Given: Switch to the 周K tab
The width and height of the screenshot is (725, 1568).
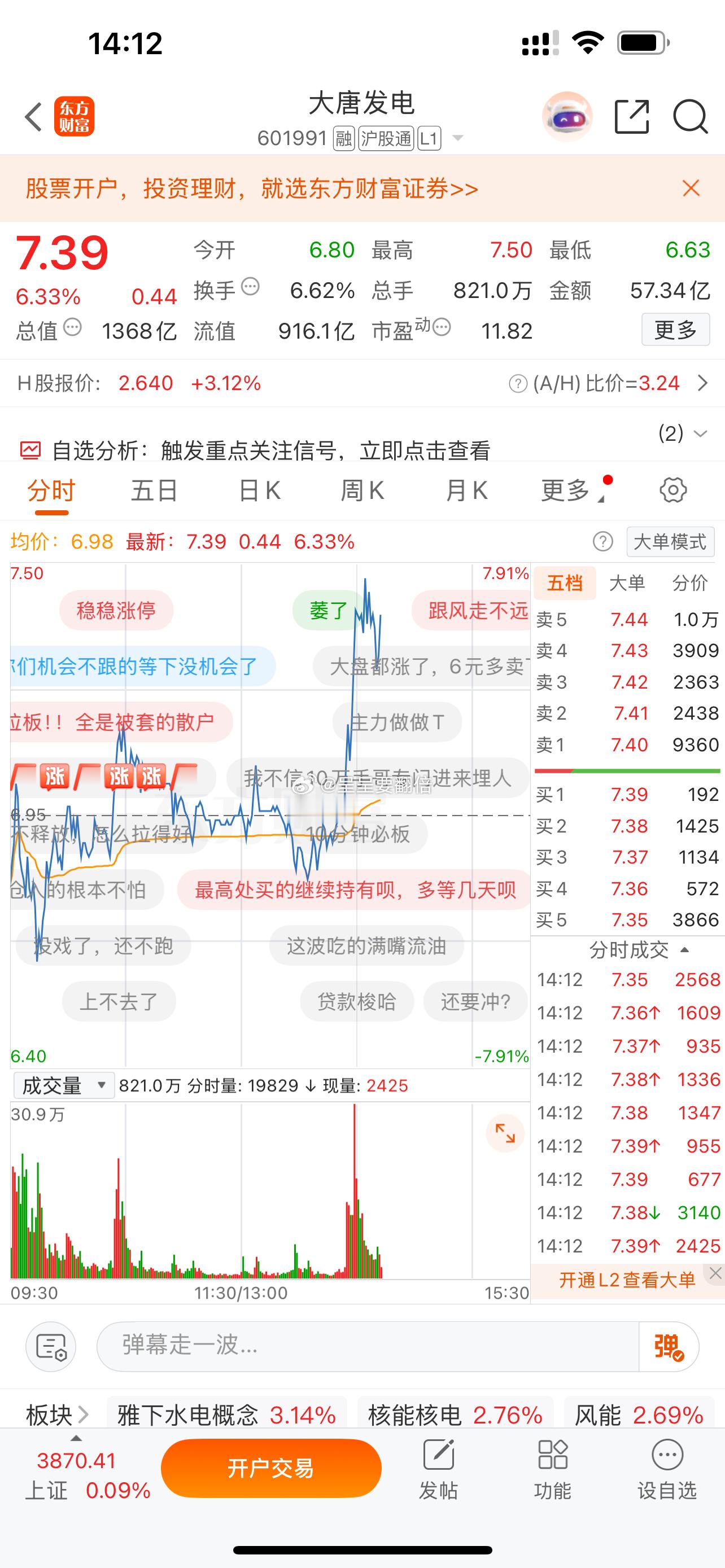Looking at the screenshot, I should [362, 490].
